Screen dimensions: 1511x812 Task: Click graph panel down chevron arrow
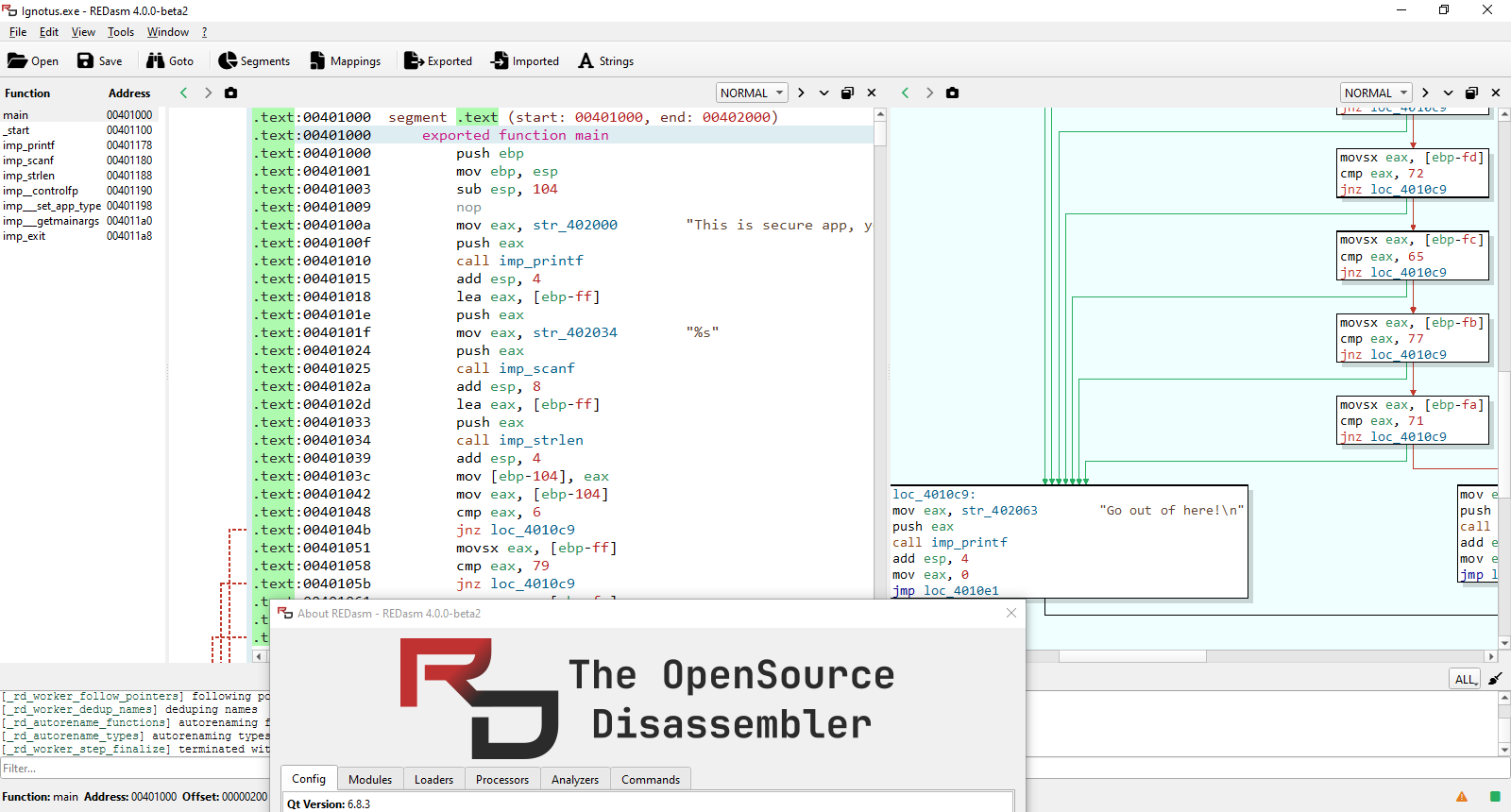tap(1448, 93)
